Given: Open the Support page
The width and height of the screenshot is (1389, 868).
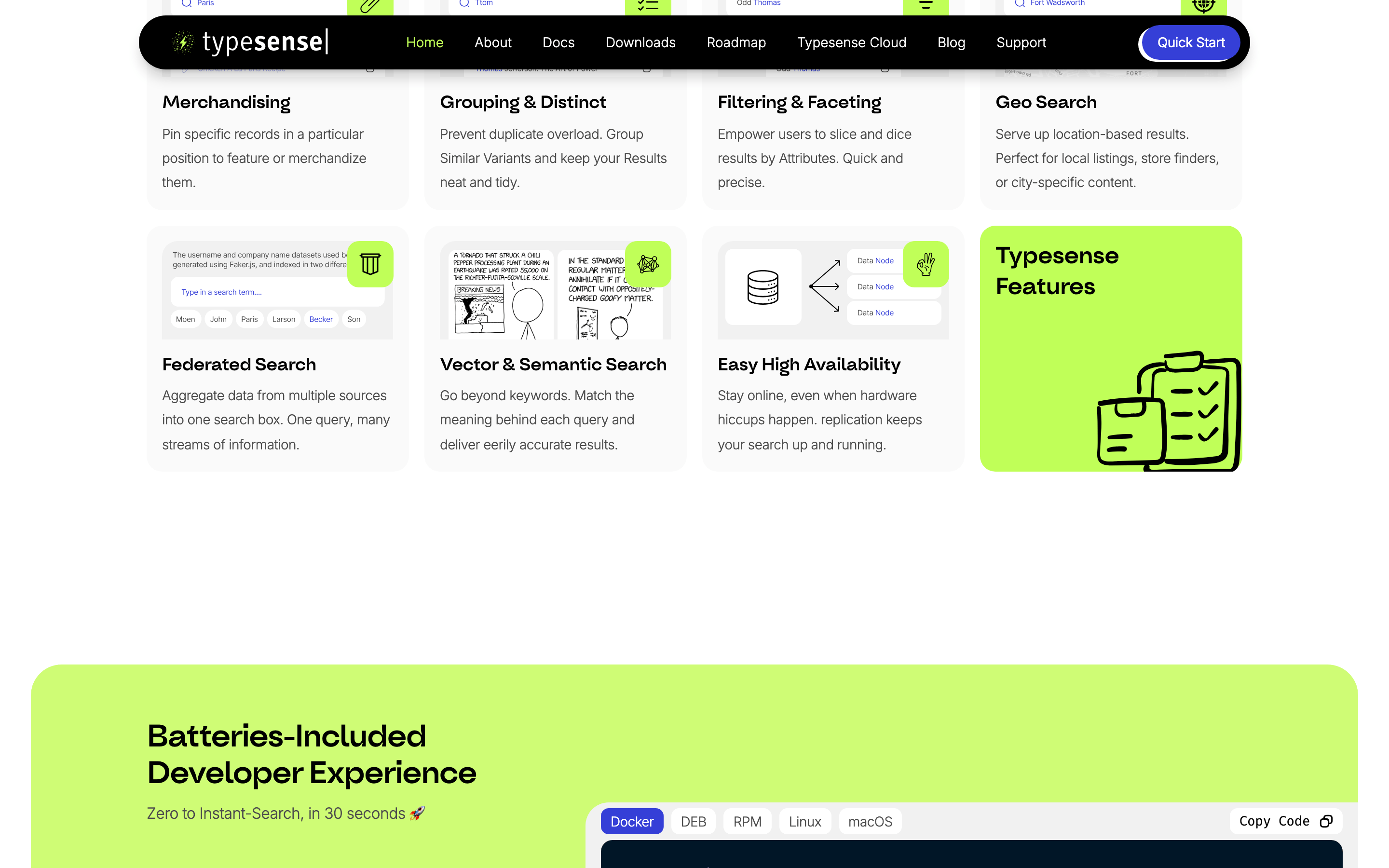Looking at the screenshot, I should 1021,42.
